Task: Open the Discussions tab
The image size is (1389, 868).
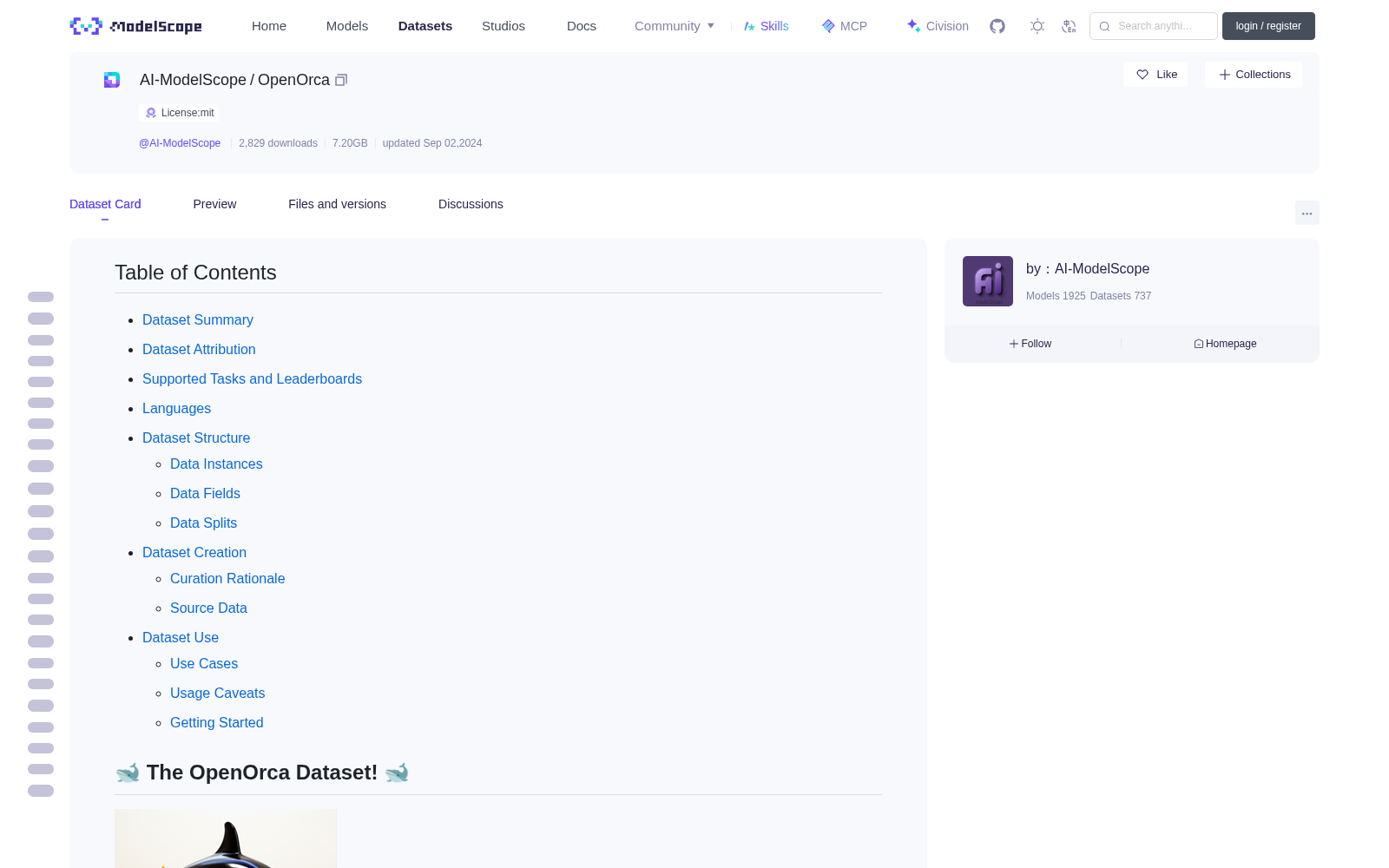Action: pyautogui.click(x=471, y=204)
